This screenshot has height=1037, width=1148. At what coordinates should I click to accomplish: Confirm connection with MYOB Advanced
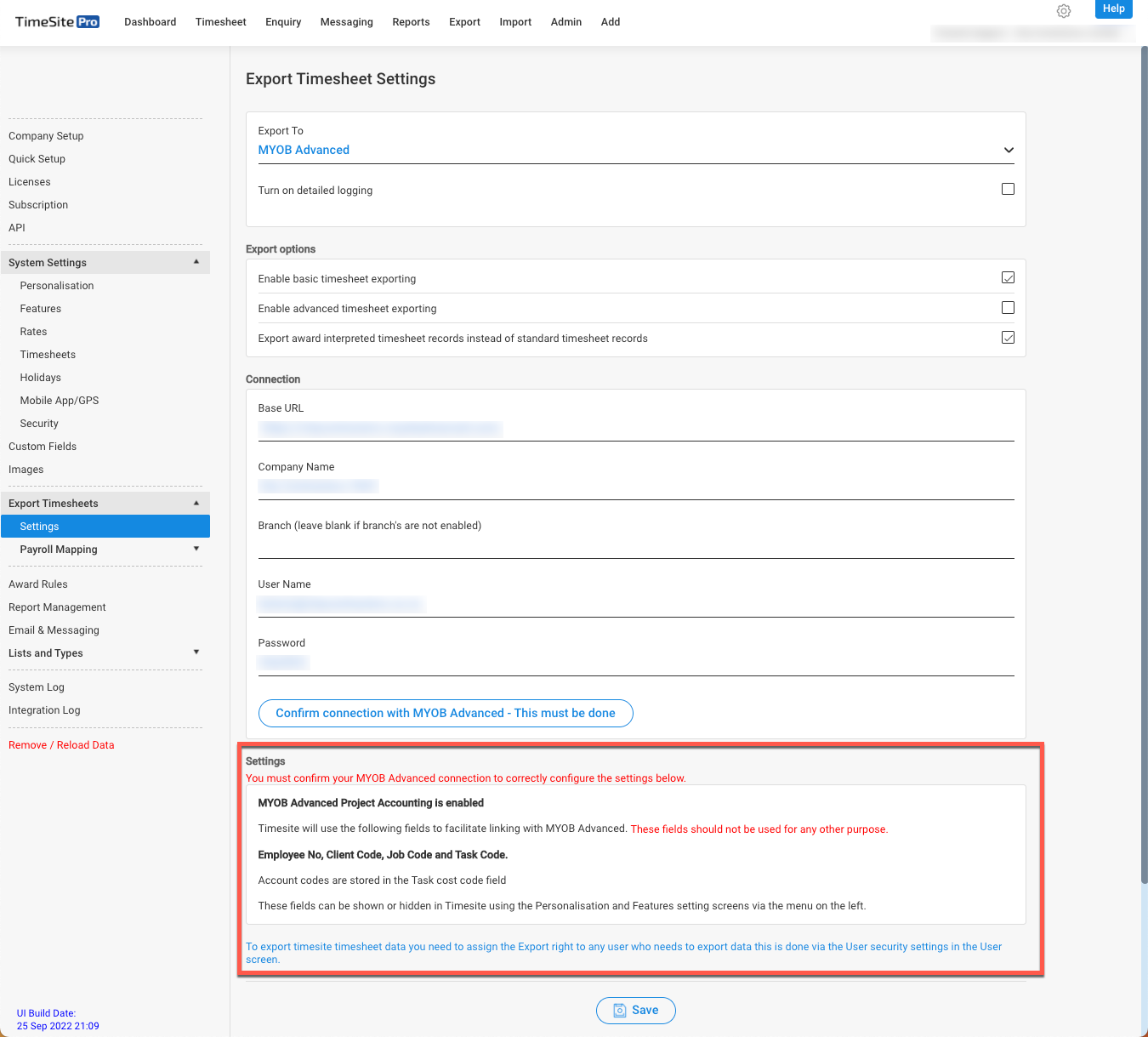point(446,713)
